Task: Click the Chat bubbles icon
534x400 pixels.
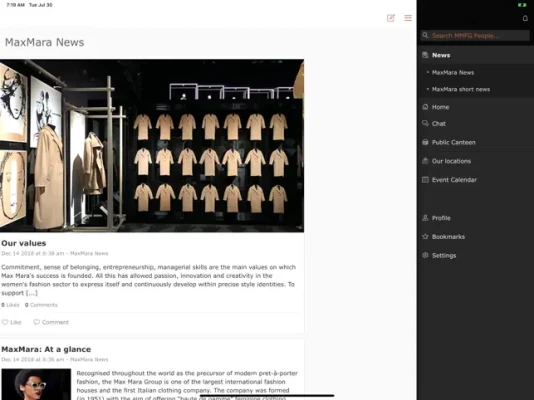Action: coord(425,123)
